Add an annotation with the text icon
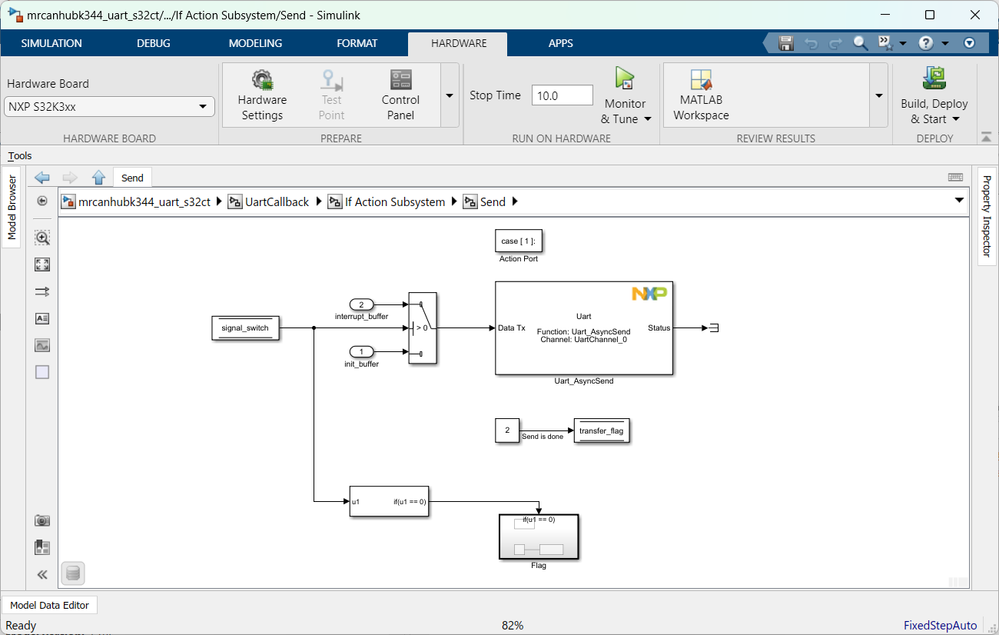The width and height of the screenshot is (999, 635). [x=42, y=318]
